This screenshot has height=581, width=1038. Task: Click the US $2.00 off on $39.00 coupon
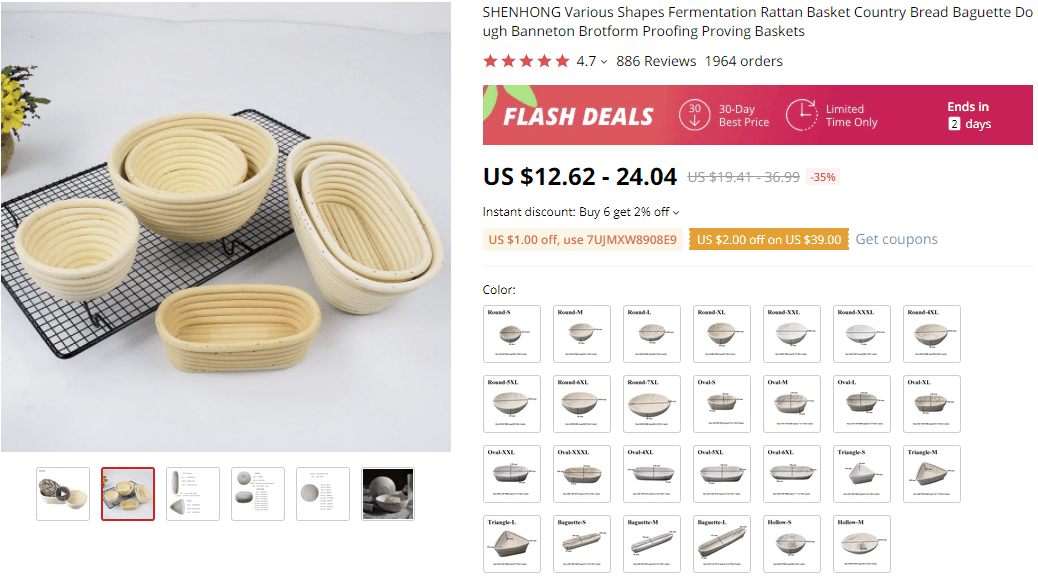pyautogui.click(x=768, y=239)
